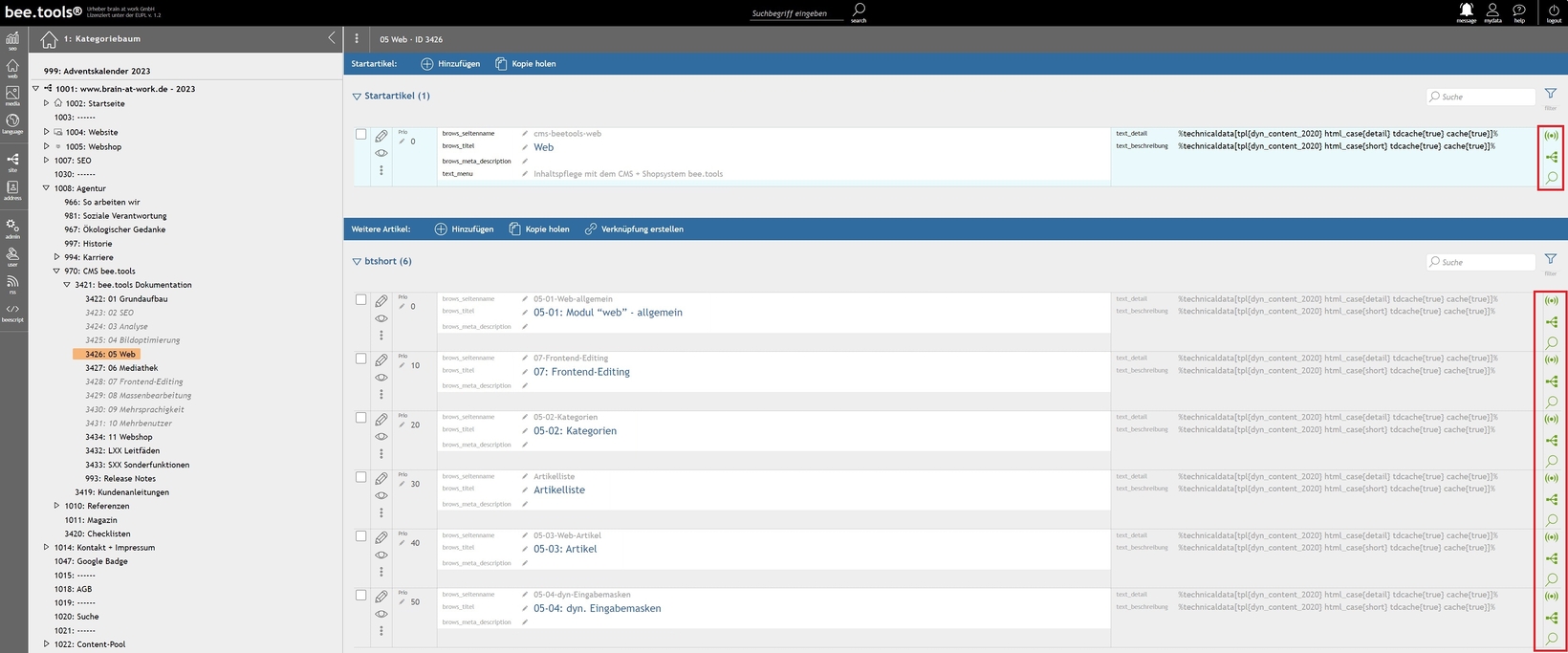Click the logout power icon
The height and width of the screenshot is (653, 1568).
coord(1554,11)
